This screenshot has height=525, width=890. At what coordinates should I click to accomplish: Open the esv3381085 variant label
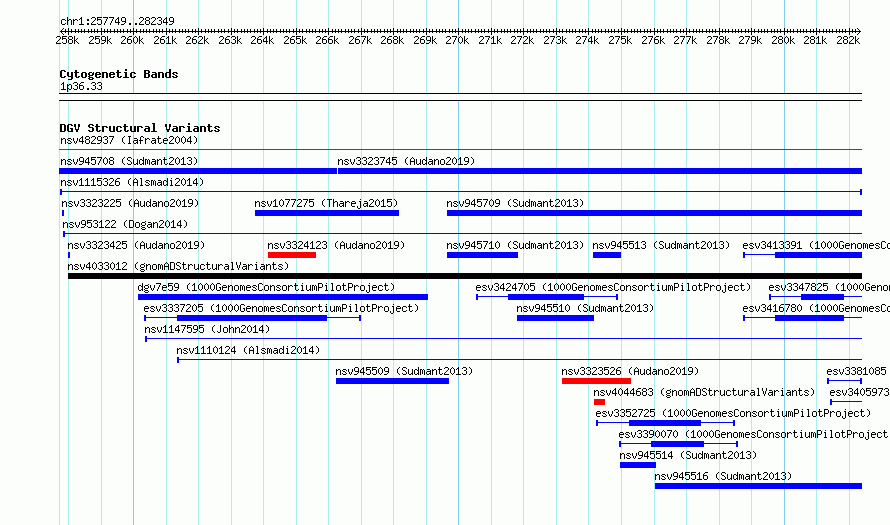tap(856, 371)
